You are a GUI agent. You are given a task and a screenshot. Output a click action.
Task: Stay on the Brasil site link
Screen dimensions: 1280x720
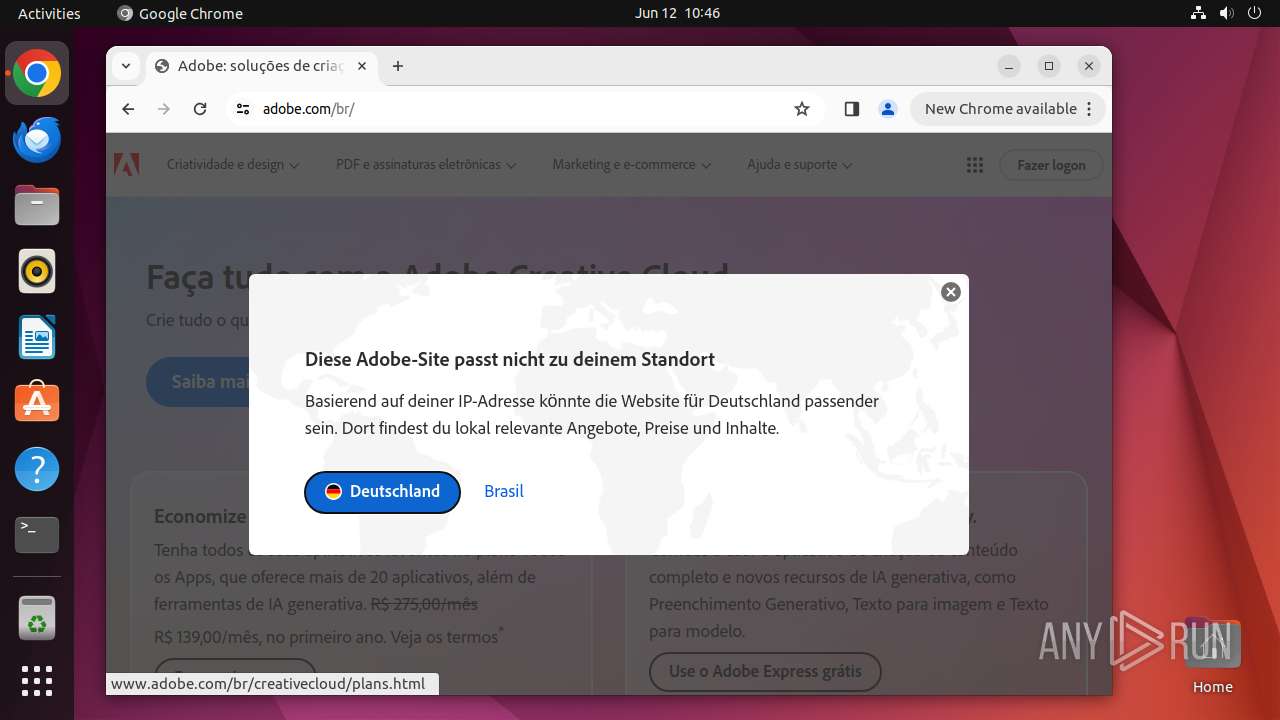point(504,491)
